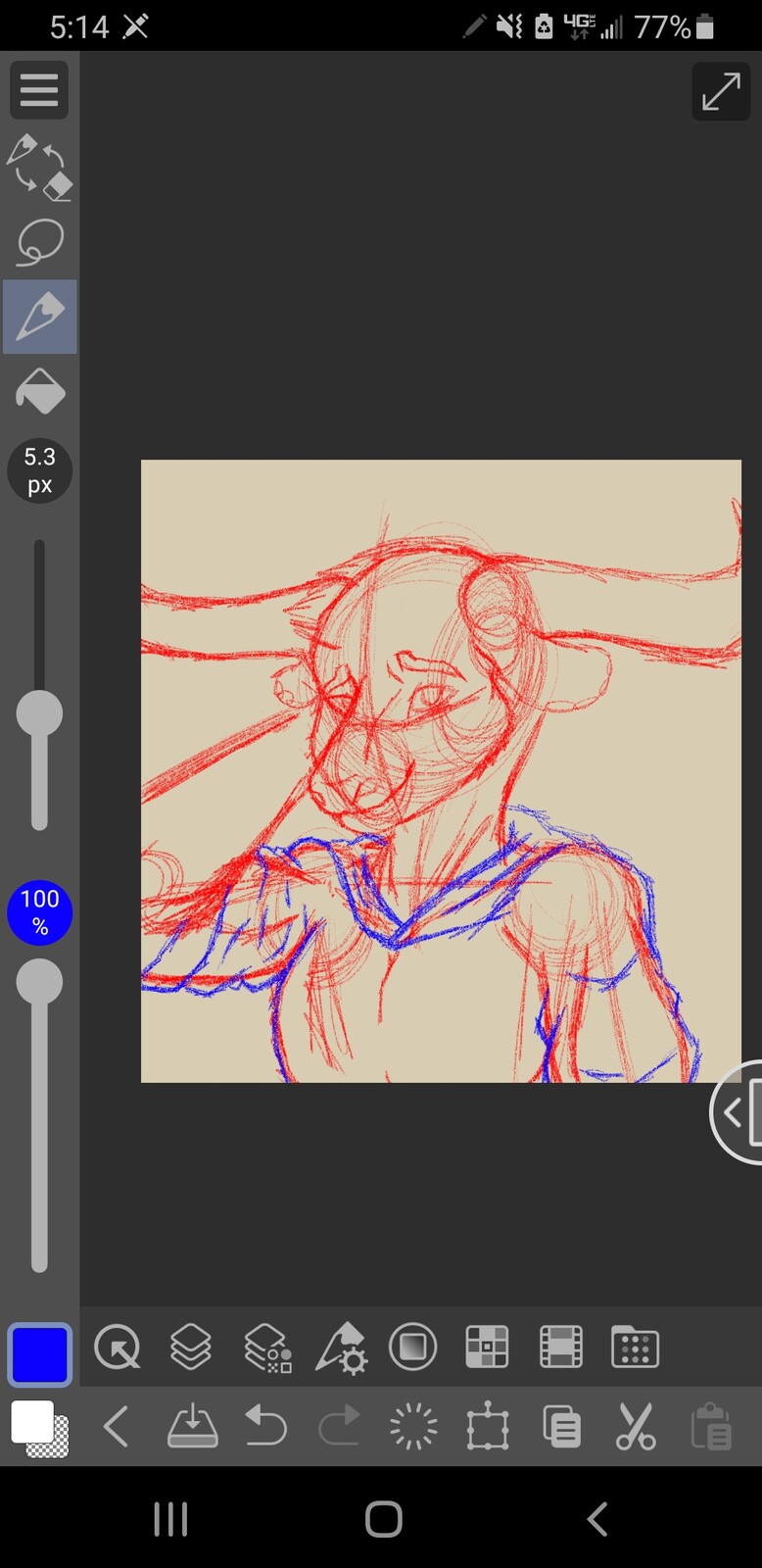Screen dimensions: 762x1568
Task: Select the Lasso selection tool
Action: click(x=39, y=242)
